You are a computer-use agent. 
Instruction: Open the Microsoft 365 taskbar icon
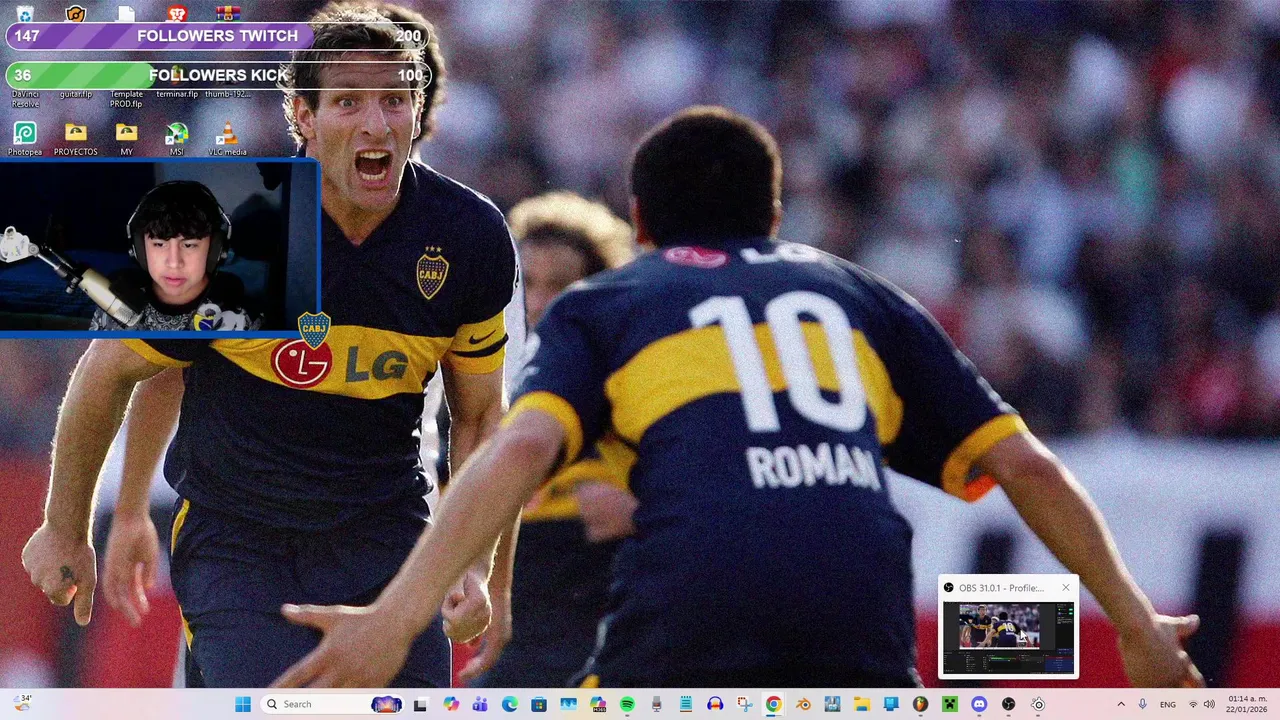(x=598, y=704)
